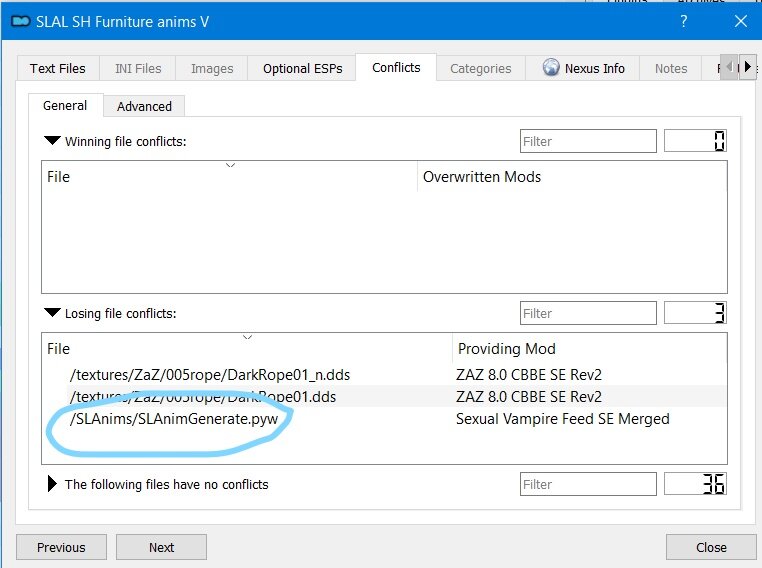Click the Close button
The width and height of the screenshot is (762, 568).
pos(711,548)
